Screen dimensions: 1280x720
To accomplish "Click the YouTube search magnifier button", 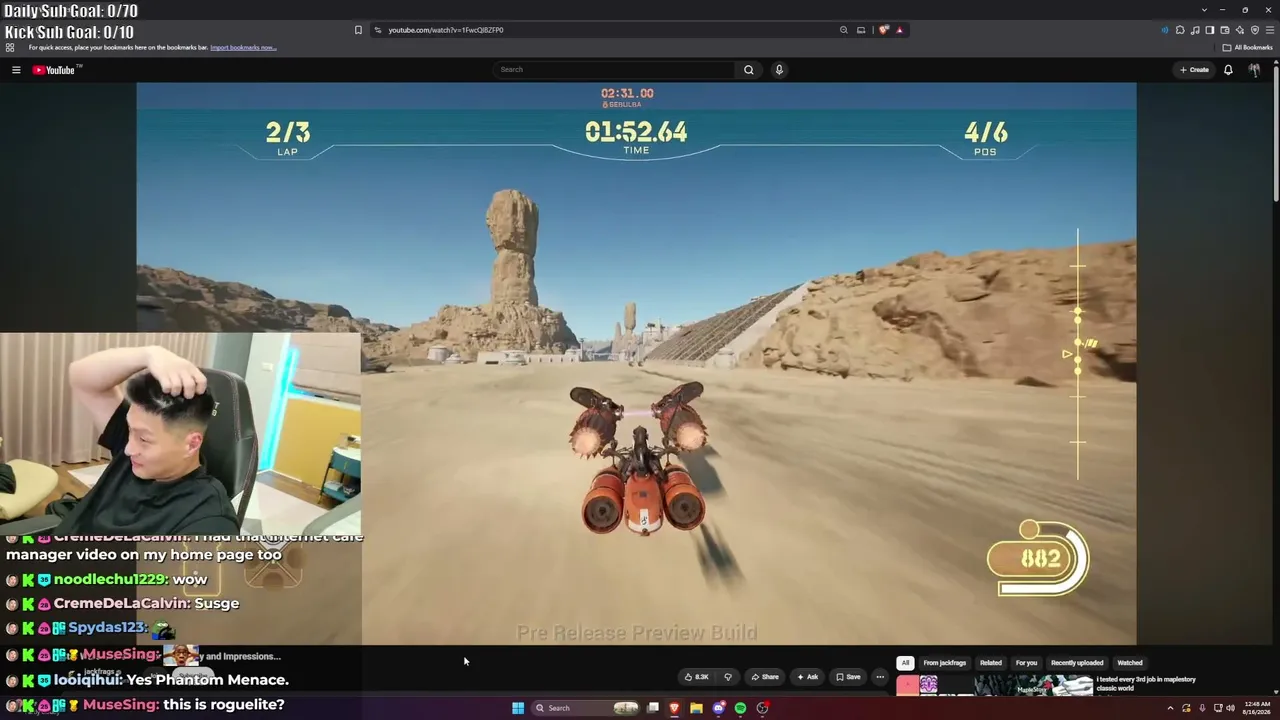I will [748, 70].
